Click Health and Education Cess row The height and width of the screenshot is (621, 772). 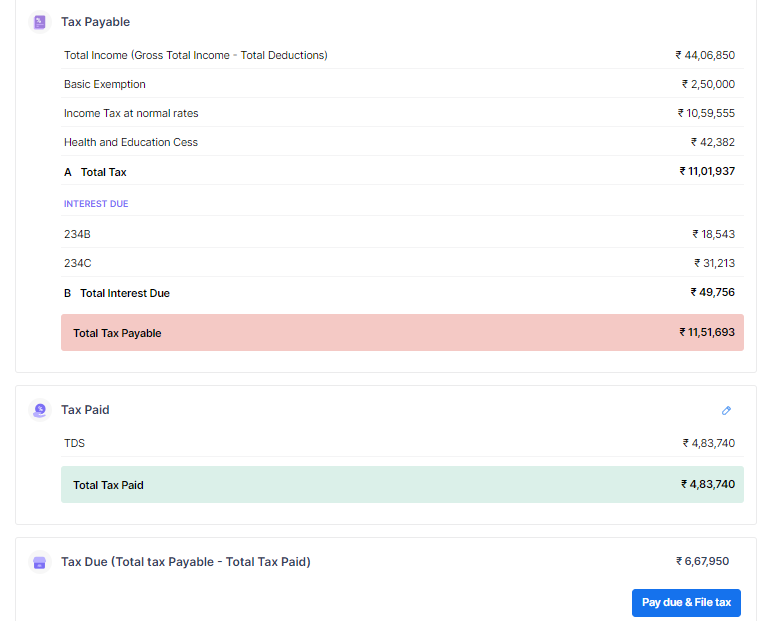click(131, 142)
